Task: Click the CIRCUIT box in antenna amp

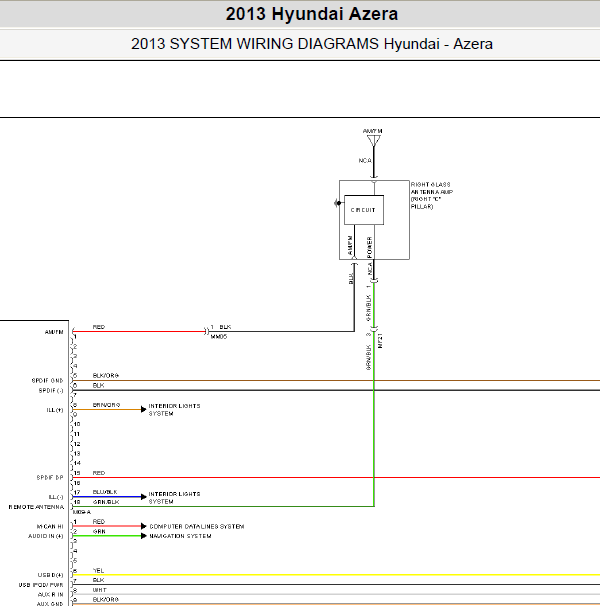Action: (364, 210)
